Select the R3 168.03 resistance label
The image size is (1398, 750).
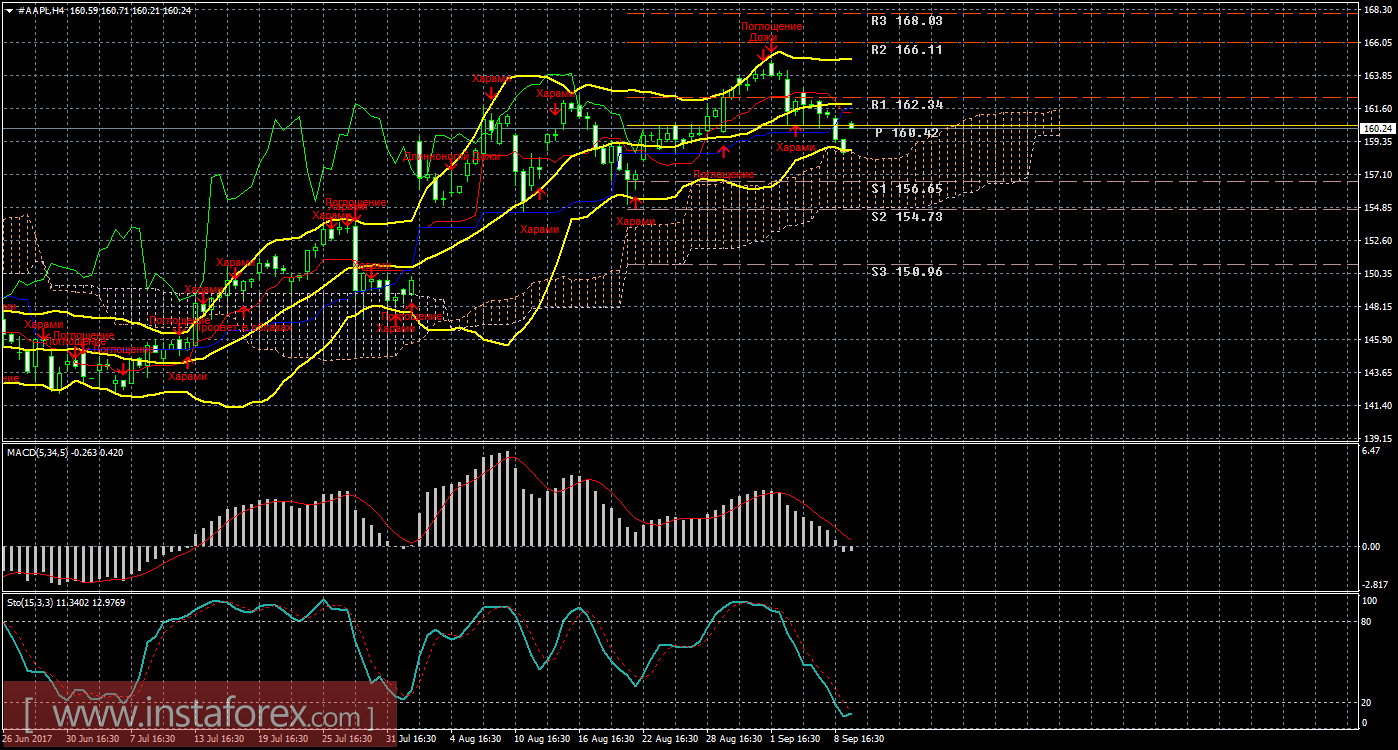(906, 20)
